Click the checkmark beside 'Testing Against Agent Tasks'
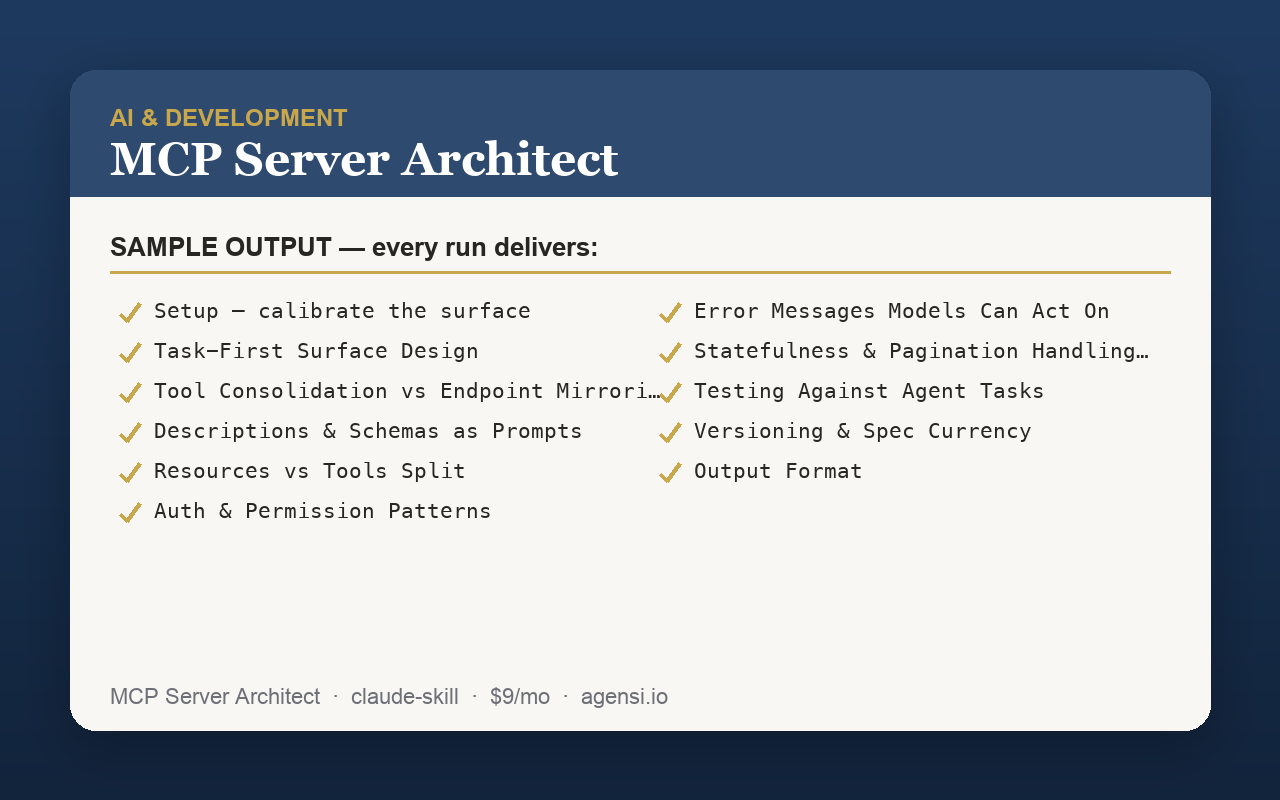Image resolution: width=1280 pixels, height=800 pixels. (670, 392)
